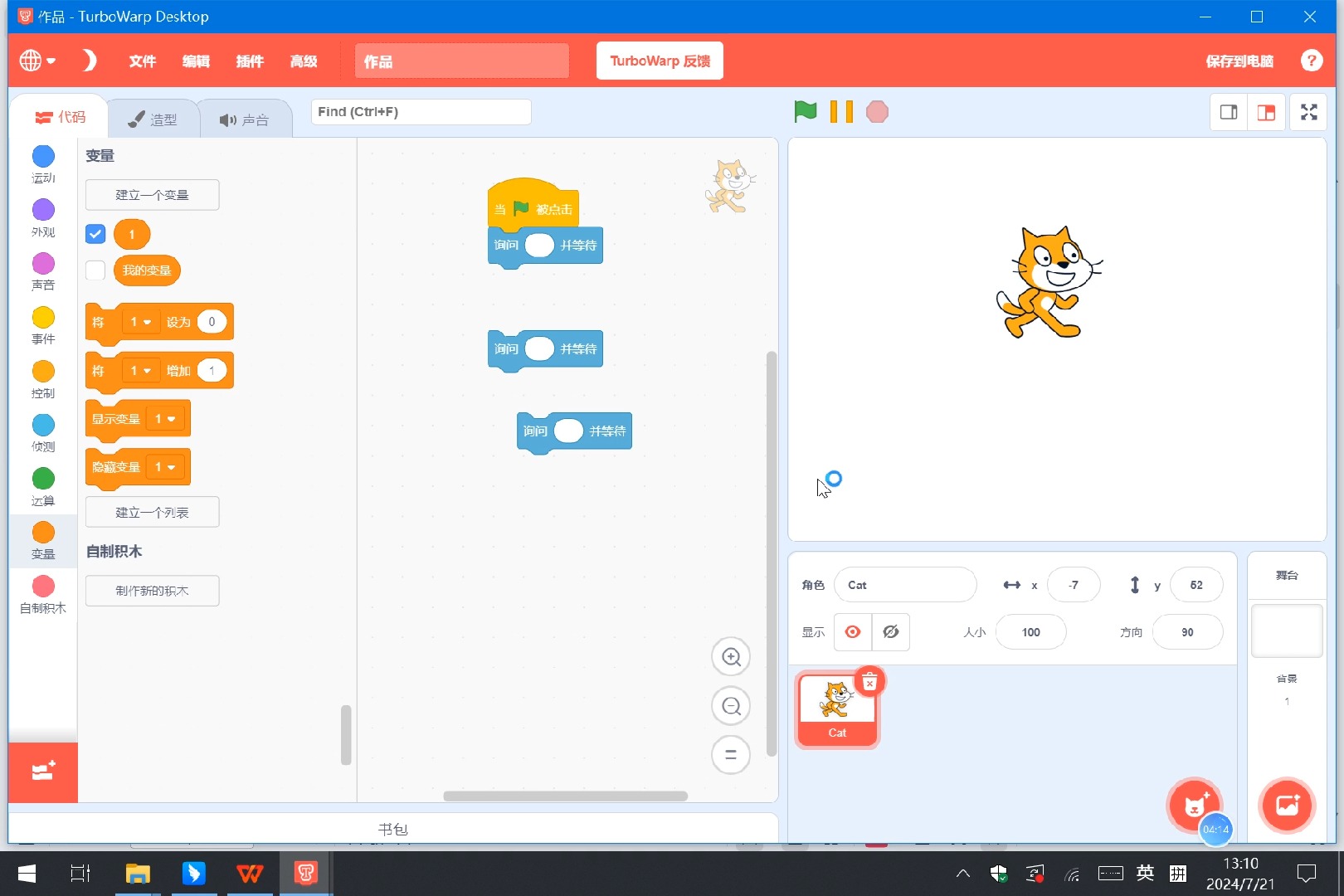Viewport: 1344px width, 896px height.
Task: Open the 高级 advanced menu
Action: pyautogui.click(x=303, y=61)
